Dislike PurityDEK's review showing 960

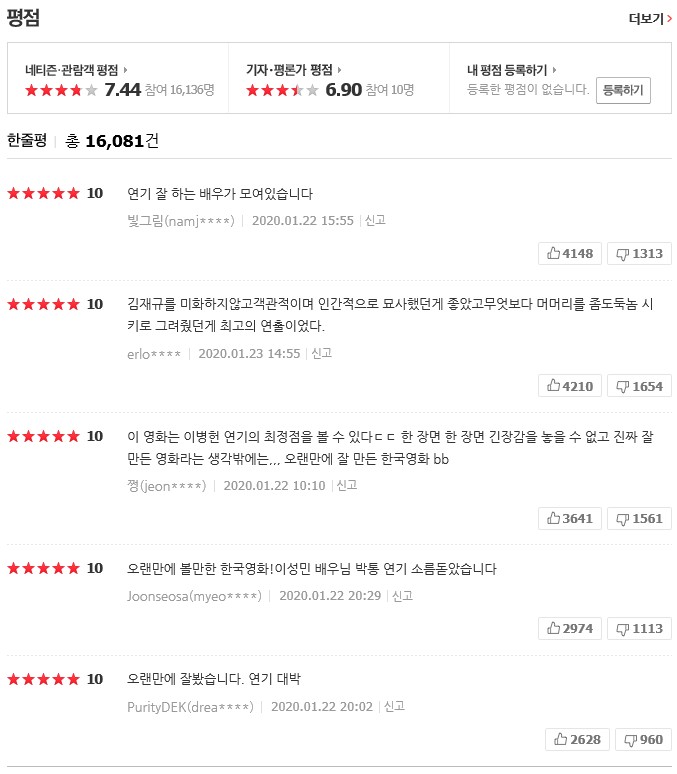click(x=643, y=739)
